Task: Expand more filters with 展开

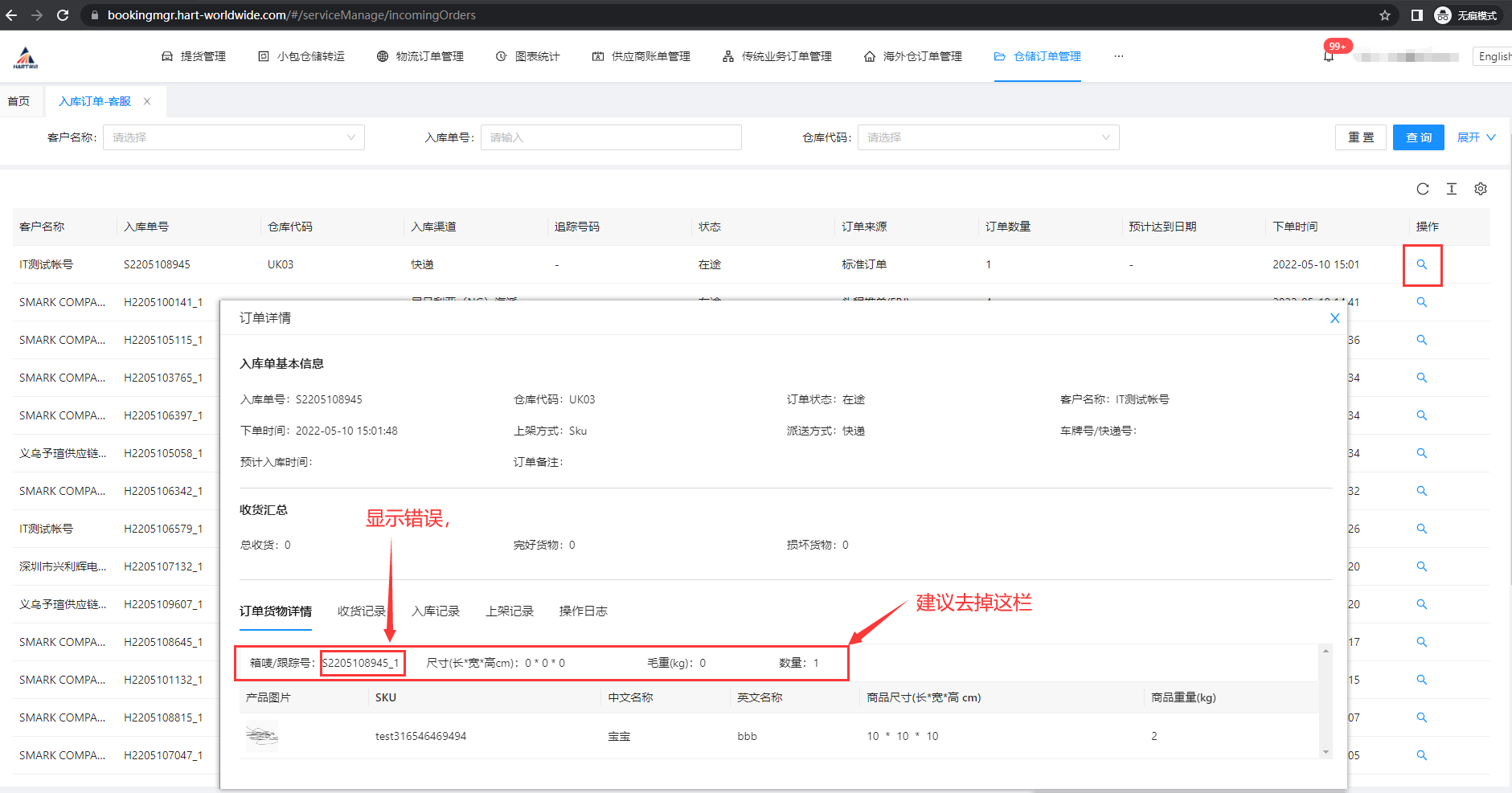Action: pyautogui.click(x=1476, y=137)
